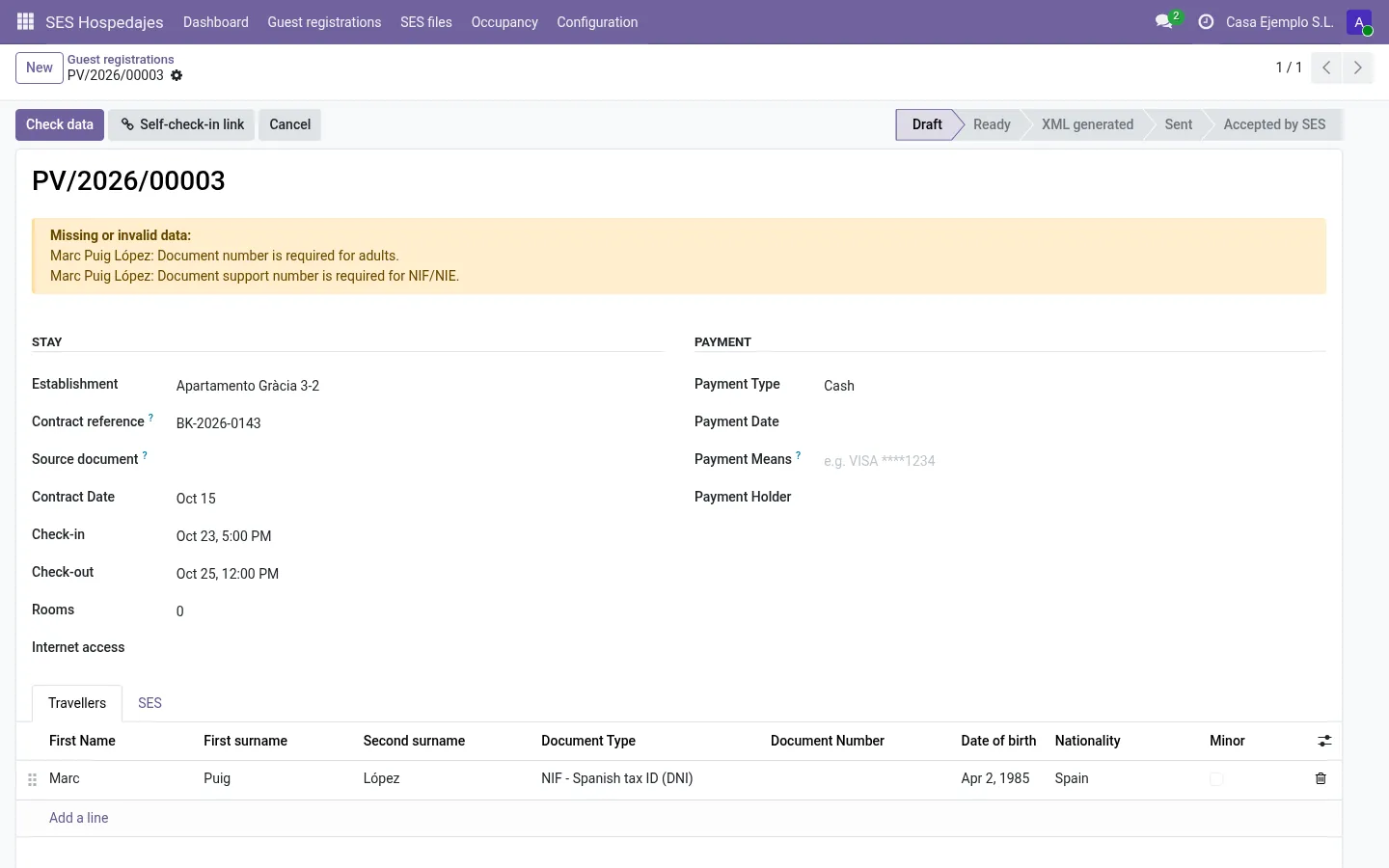The image size is (1389, 868).
Task: Open the Check-out date picker
Action: coord(419,574)
